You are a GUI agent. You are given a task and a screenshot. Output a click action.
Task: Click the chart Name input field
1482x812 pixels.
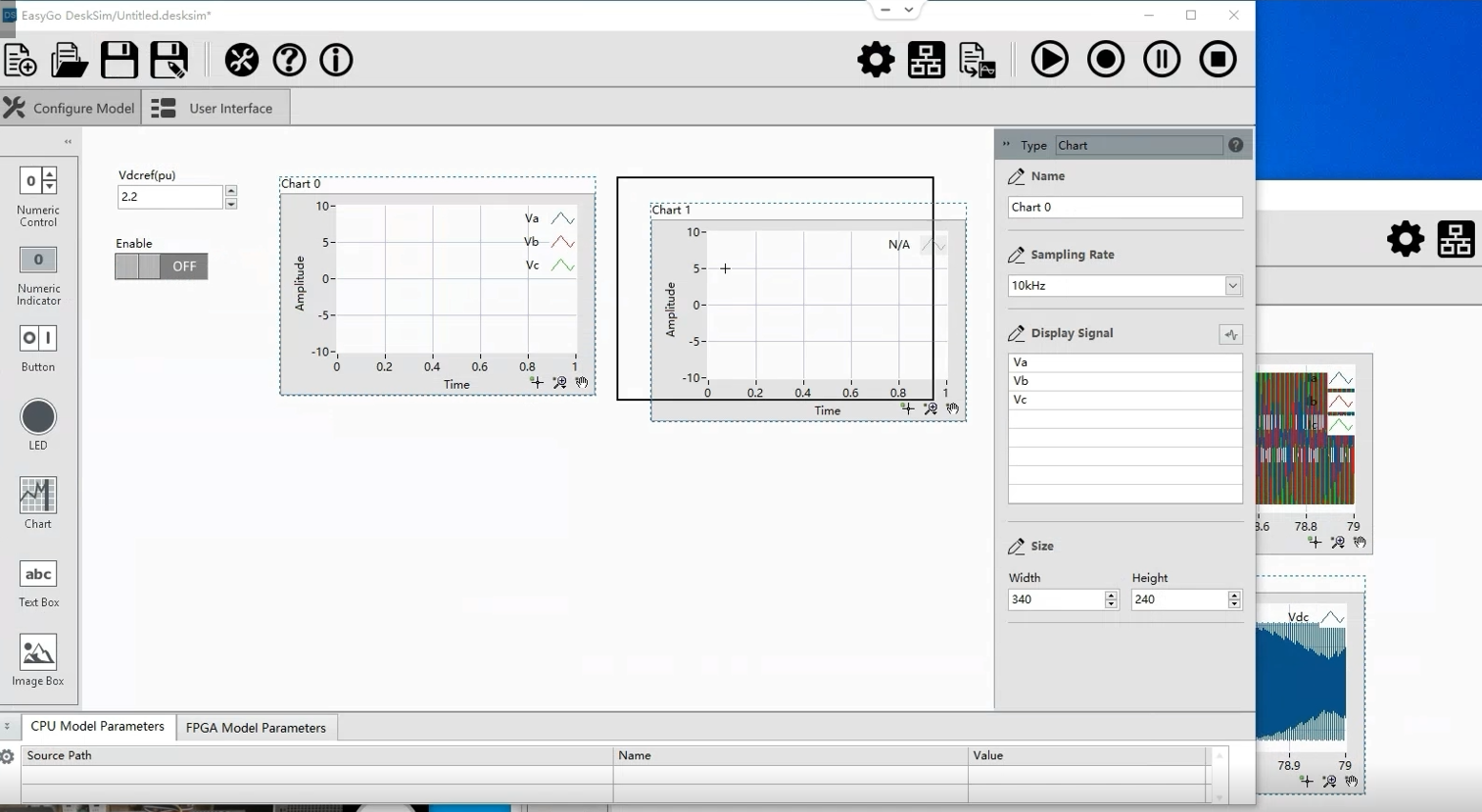tap(1124, 207)
